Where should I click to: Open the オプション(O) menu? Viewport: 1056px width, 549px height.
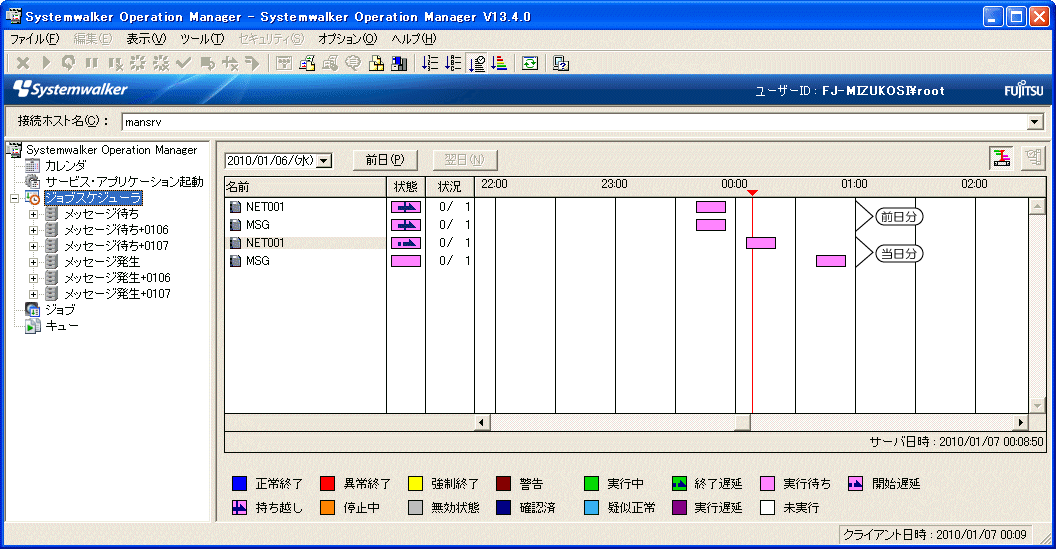point(347,39)
